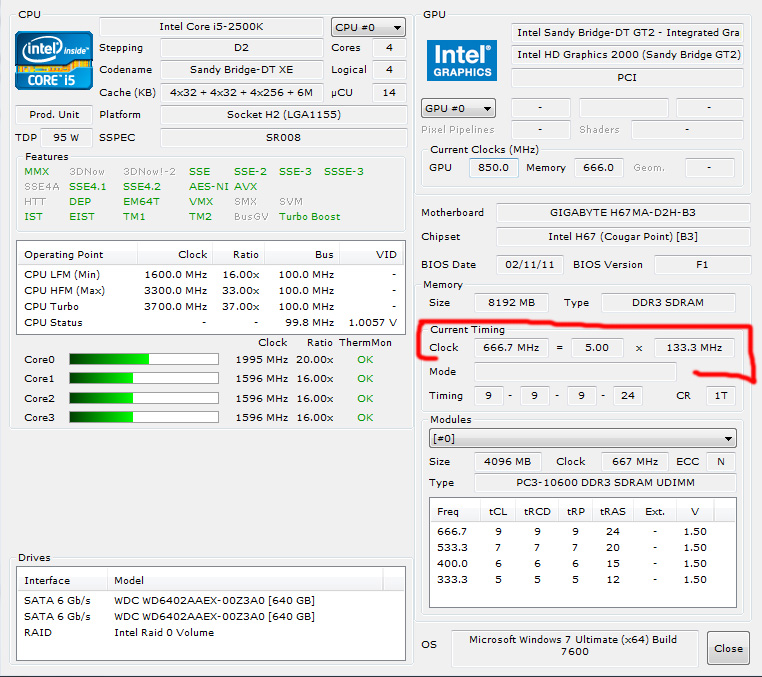Click the memory multiplier 5.00 field

coord(597,347)
